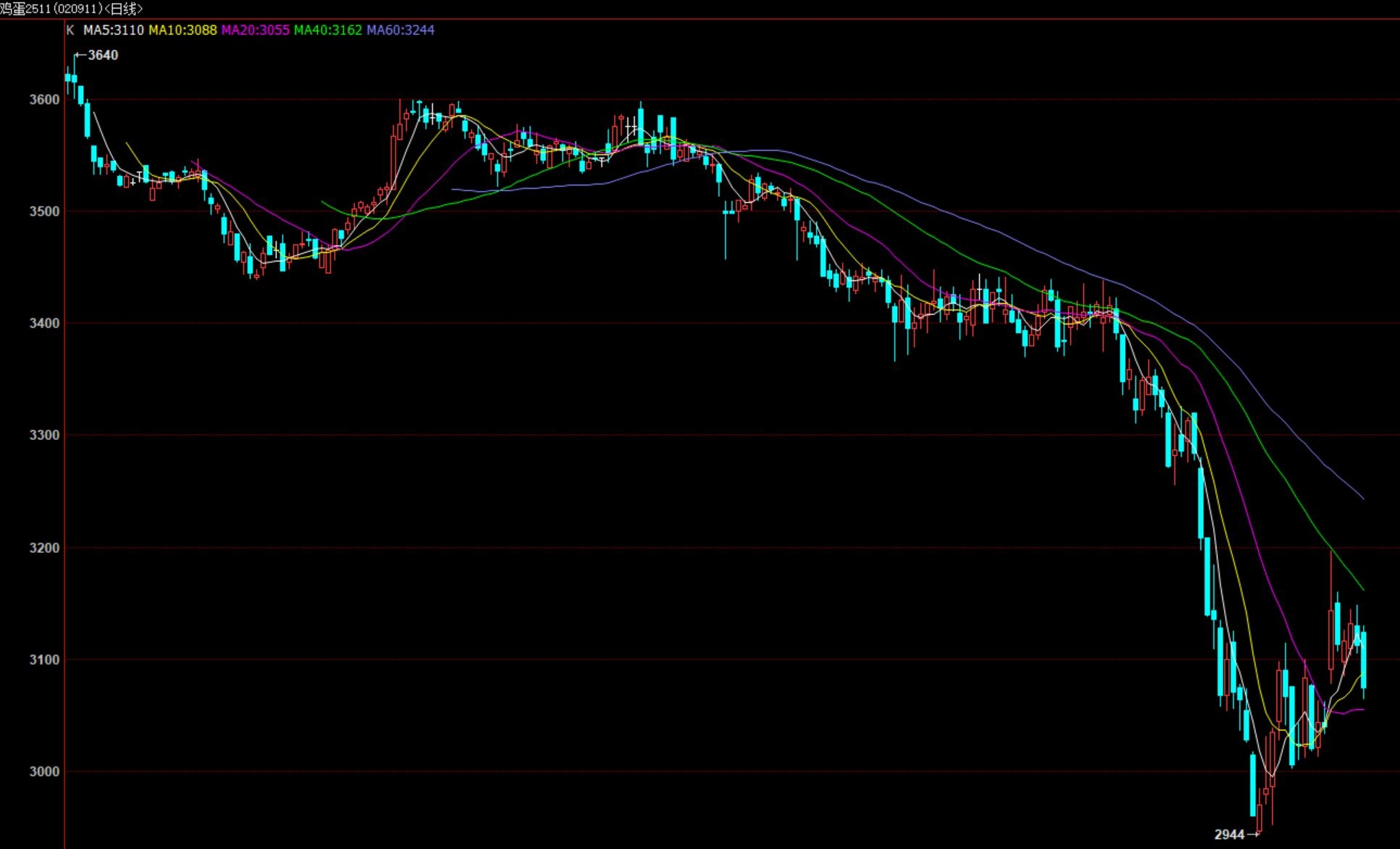Image resolution: width=1400 pixels, height=849 pixels.
Task: Select the MA20:3055 indicator label
Action: (255, 30)
